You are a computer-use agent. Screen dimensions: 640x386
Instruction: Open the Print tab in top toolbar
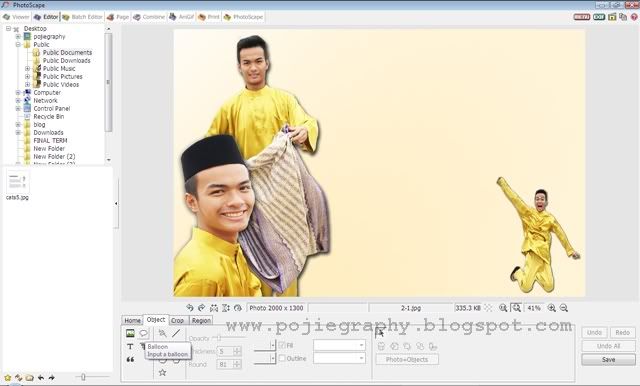[209, 17]
